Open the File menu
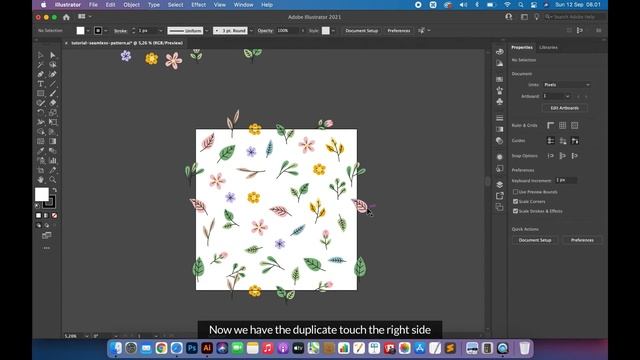640x360 pixels. (x=93, y=5)
